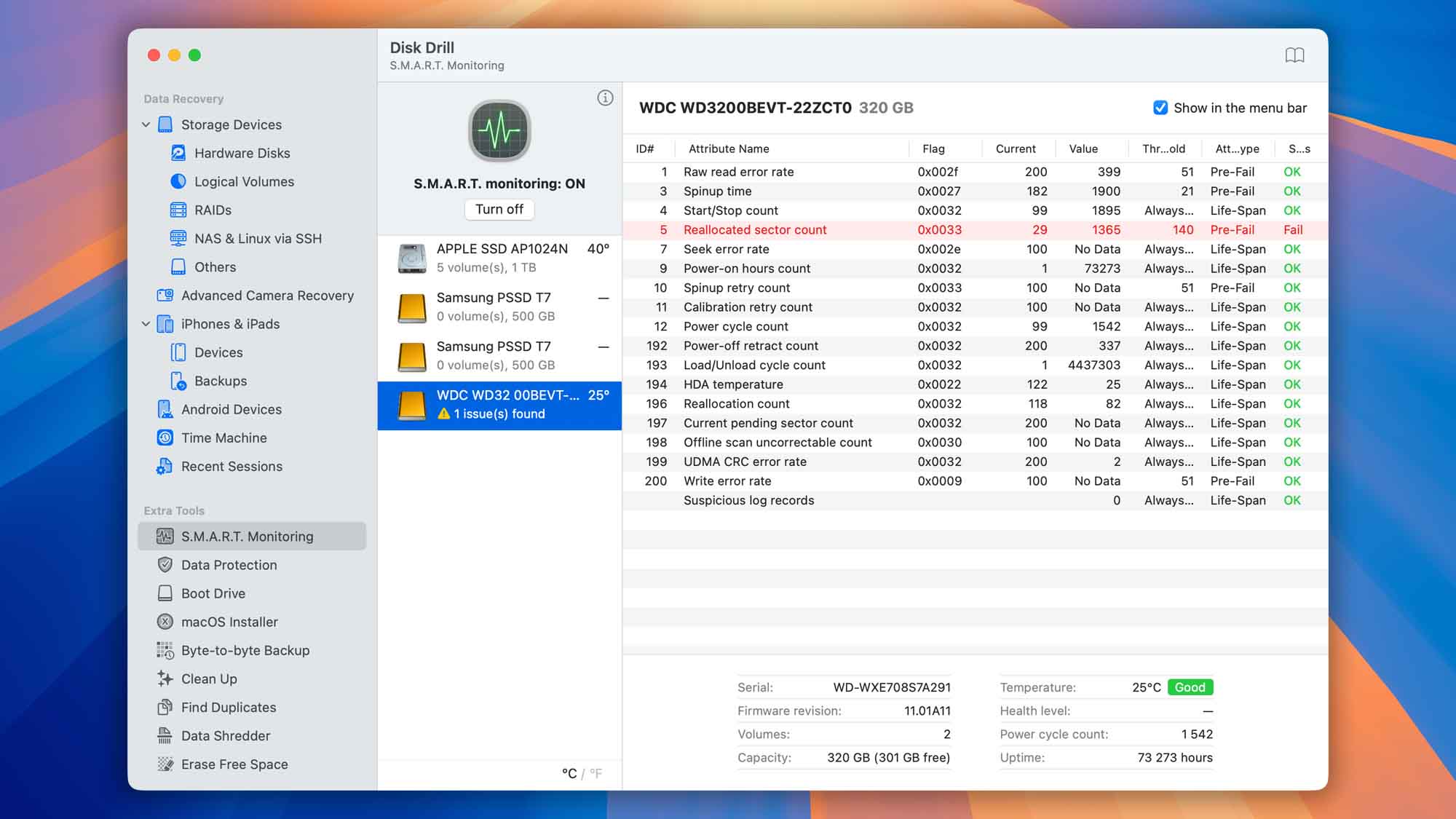
Task: Open the Data Shredder tool icon
Action: pyautogui.click(x=165, y=735)
